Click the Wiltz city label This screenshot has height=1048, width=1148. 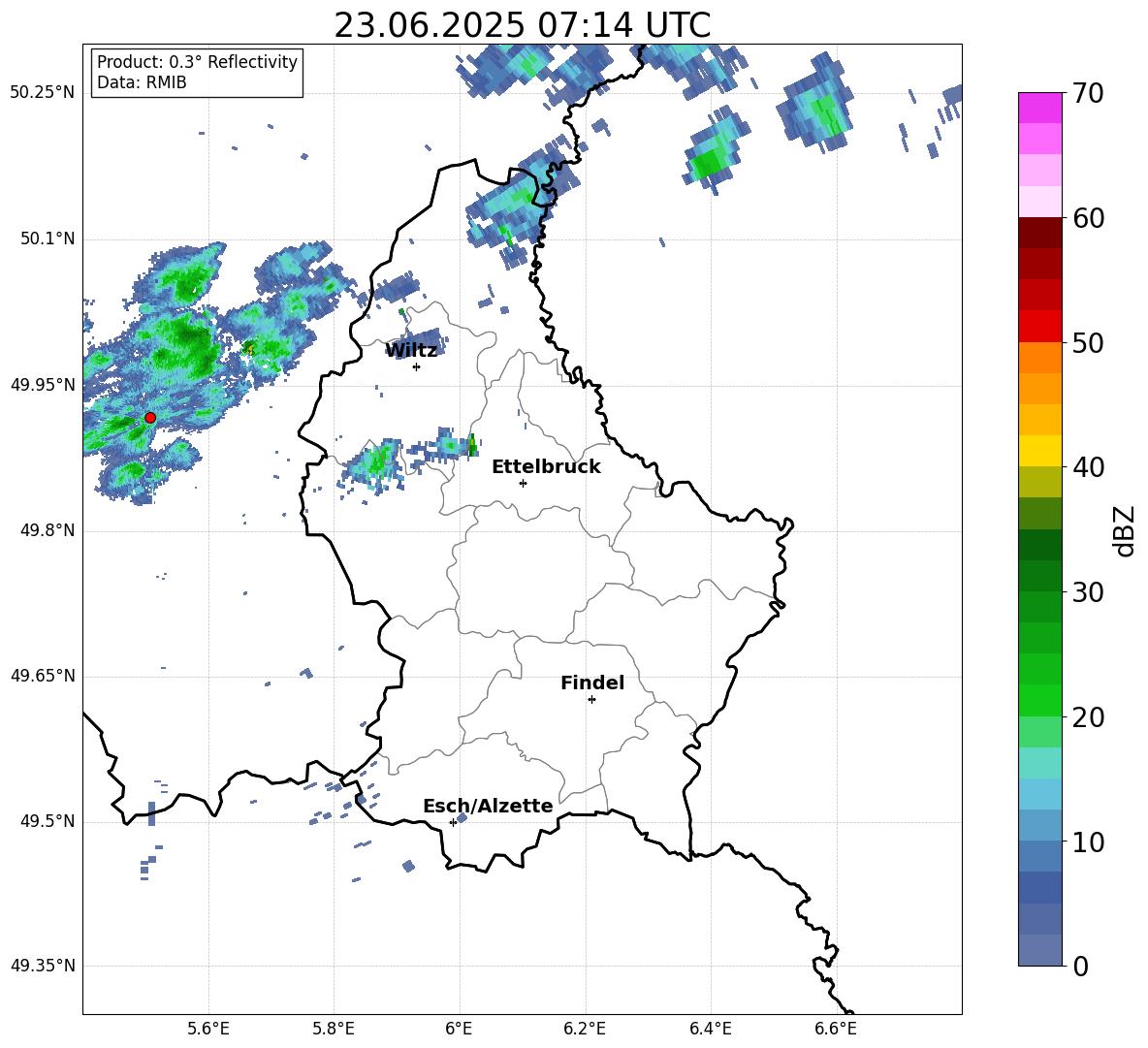pos(411,351)
